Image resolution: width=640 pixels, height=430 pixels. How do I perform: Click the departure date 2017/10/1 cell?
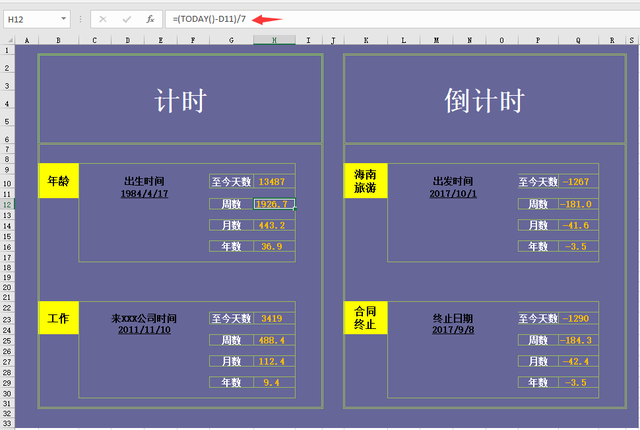(x=453, y=193)
